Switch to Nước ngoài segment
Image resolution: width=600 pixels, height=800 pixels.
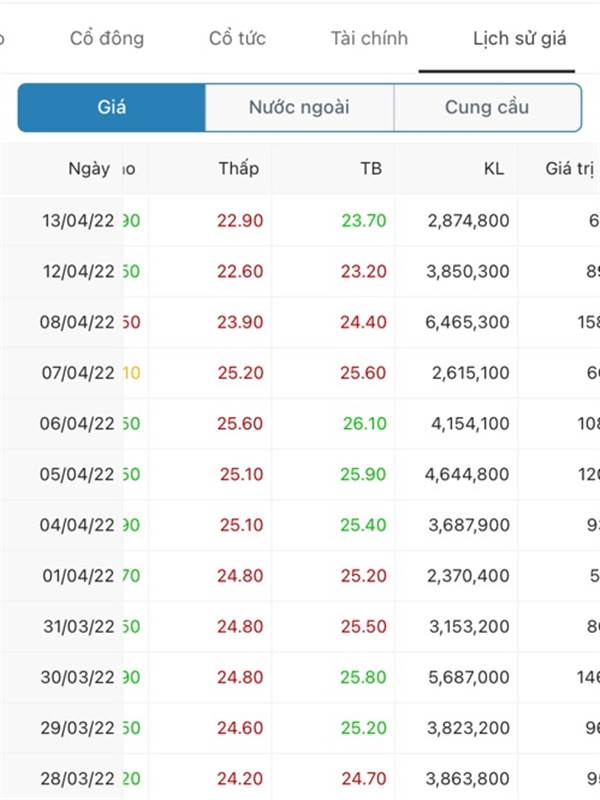pos(299,108)
